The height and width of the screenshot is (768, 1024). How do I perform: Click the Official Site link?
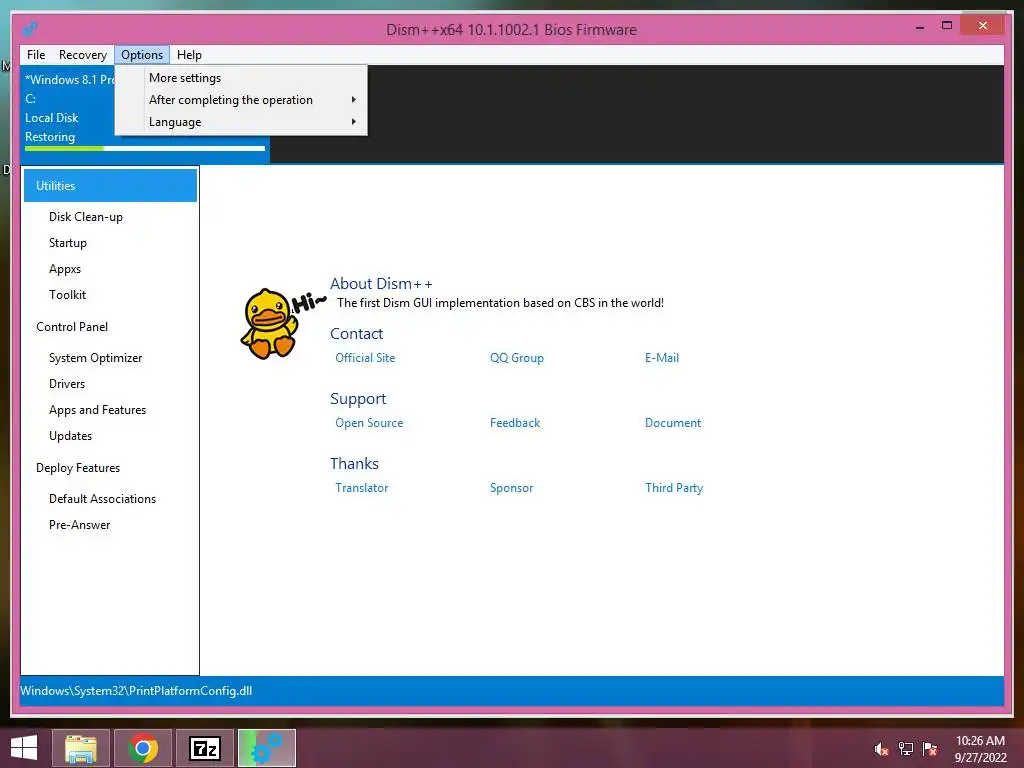365,358
